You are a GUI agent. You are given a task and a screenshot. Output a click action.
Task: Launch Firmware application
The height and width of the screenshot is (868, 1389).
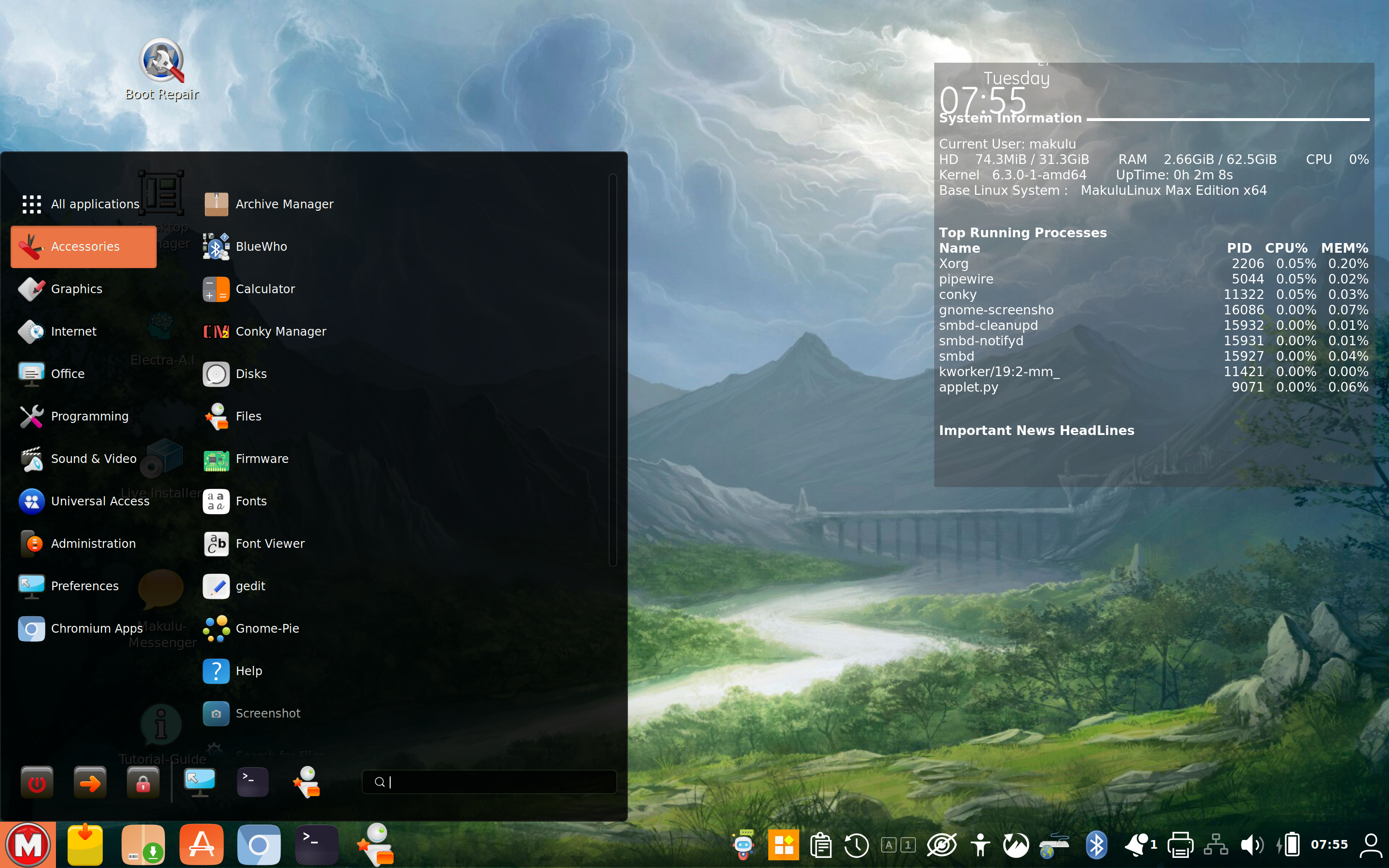click(x=245, y=459)
